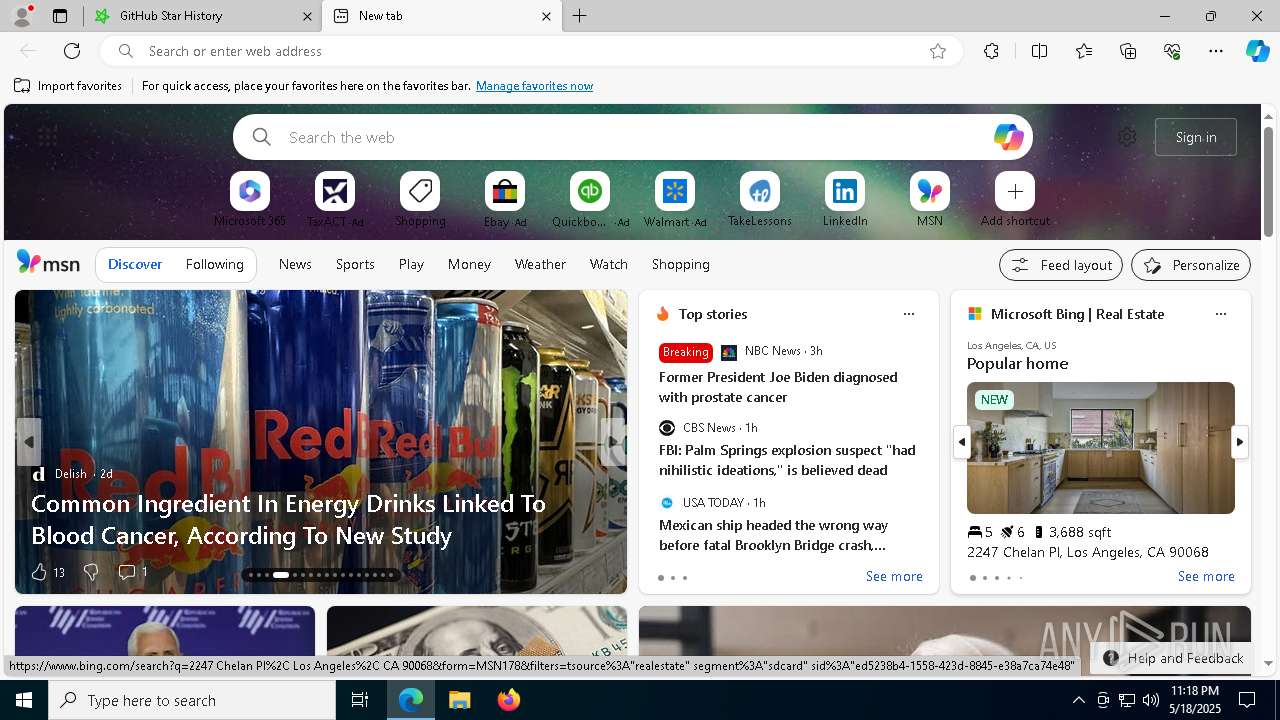Open the TaxACT ad shortcut tile
This screenshot has height=720, width=1280.
point(335,191)
